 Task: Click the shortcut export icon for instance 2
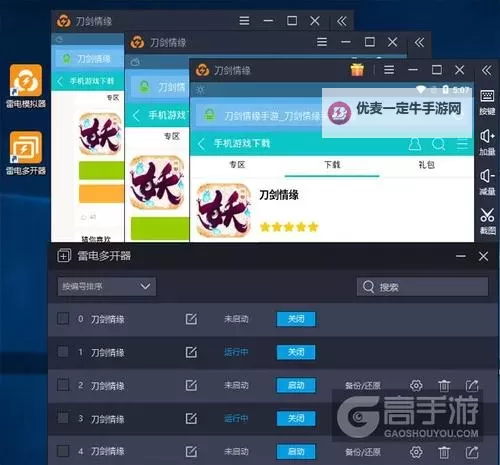click(x=472, y=386)
